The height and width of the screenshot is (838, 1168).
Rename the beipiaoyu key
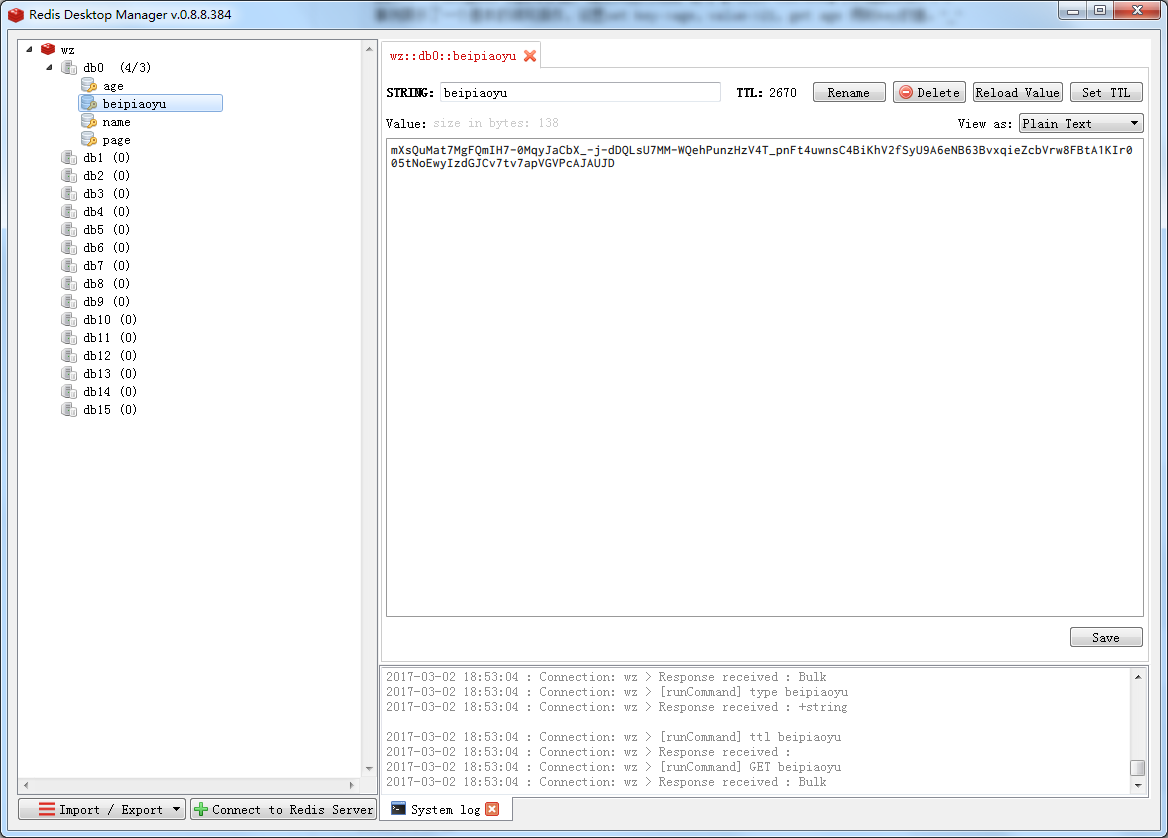(848, 92)
